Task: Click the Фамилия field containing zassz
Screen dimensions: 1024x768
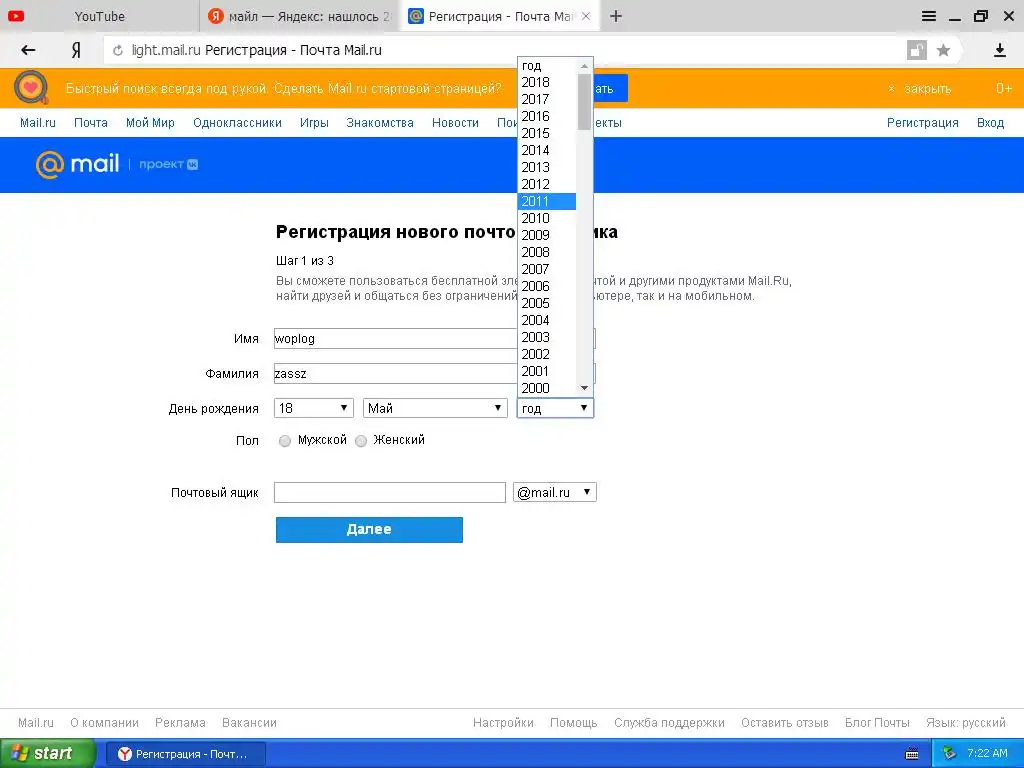Action: (x=396, y=374)
